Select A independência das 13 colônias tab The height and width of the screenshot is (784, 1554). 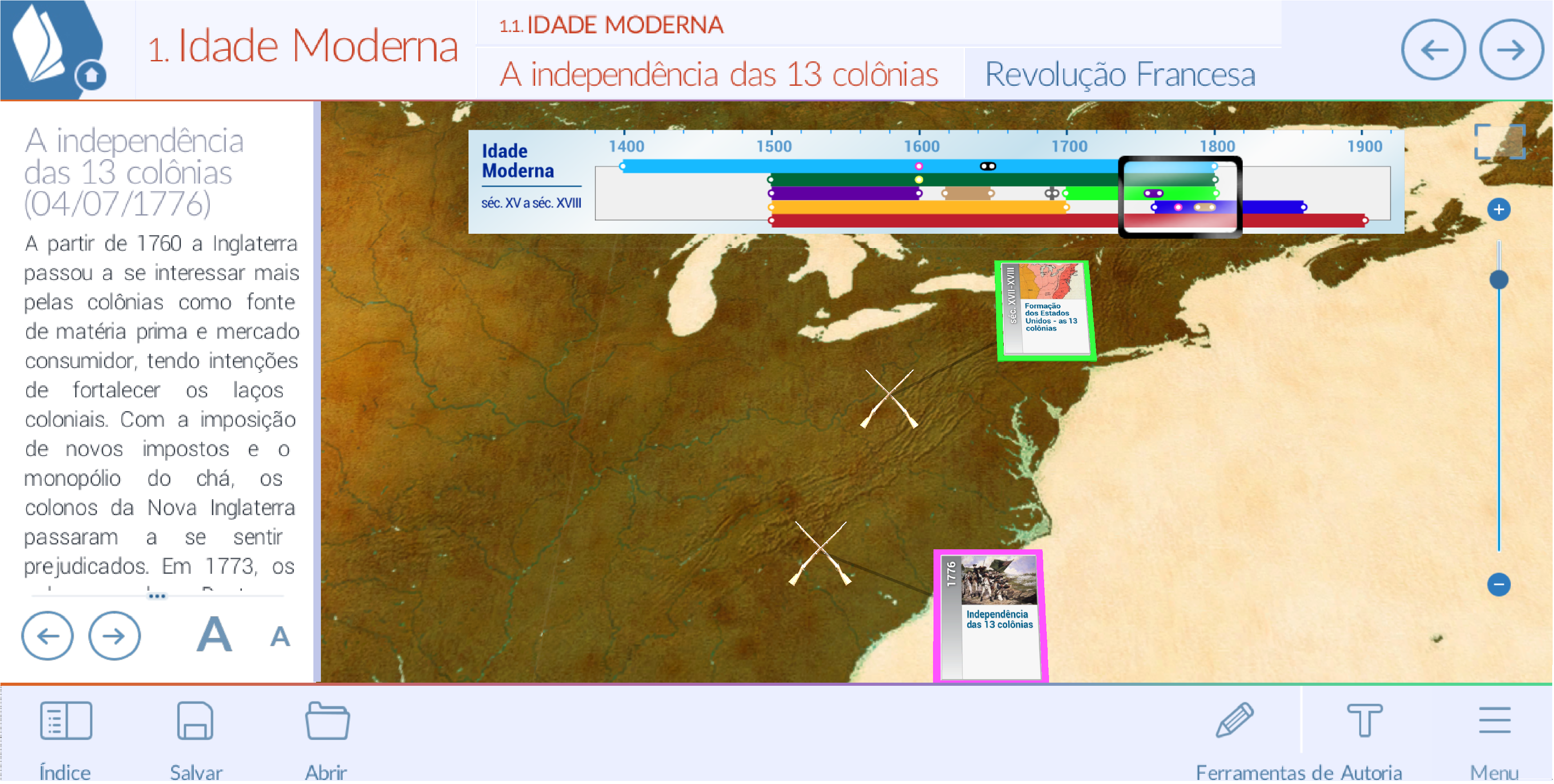click(718, 75)
